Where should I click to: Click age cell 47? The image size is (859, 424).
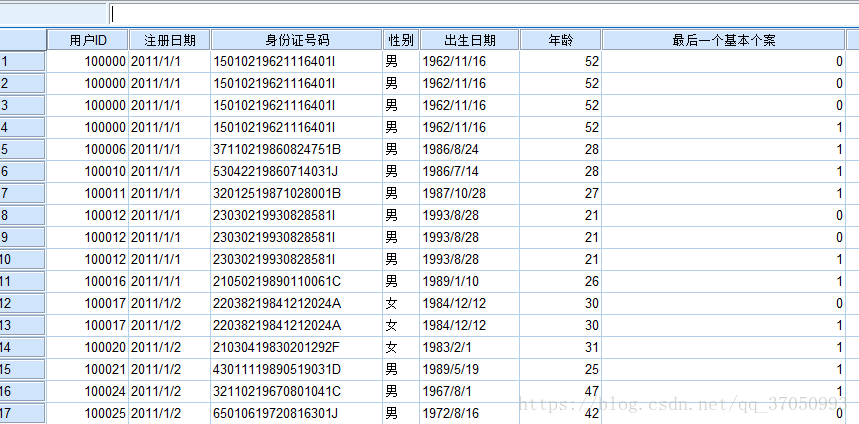(560, 392)
